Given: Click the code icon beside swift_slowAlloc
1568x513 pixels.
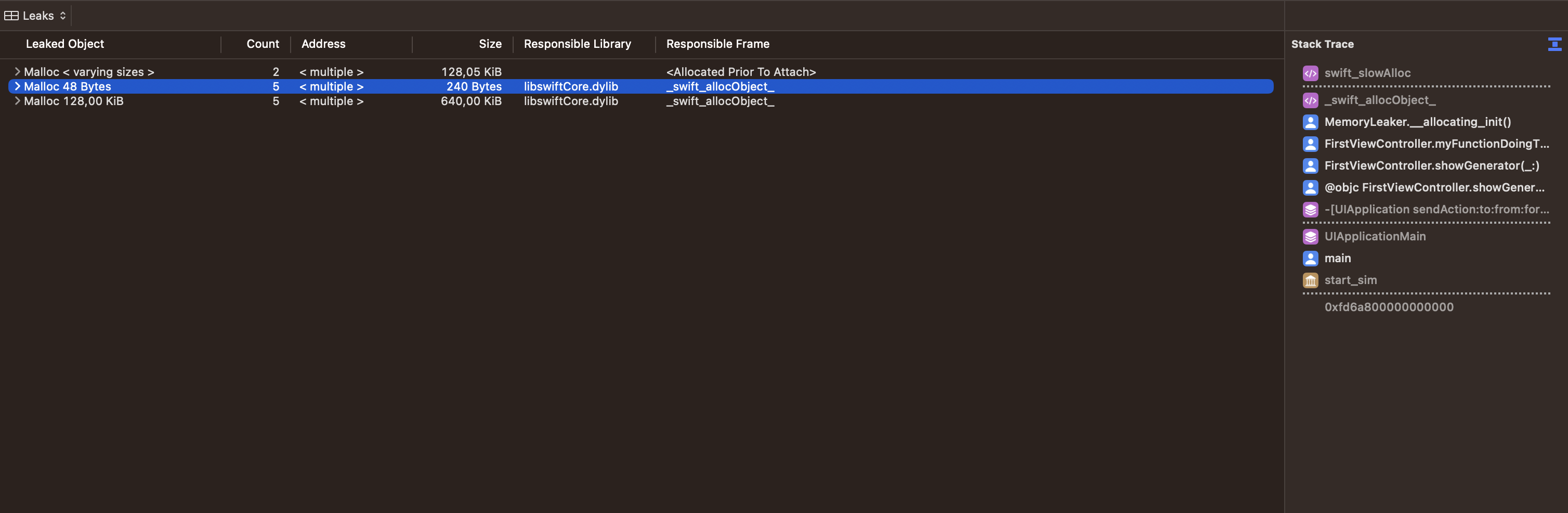Looking at the screenshot, I should tap(1311, 73).
